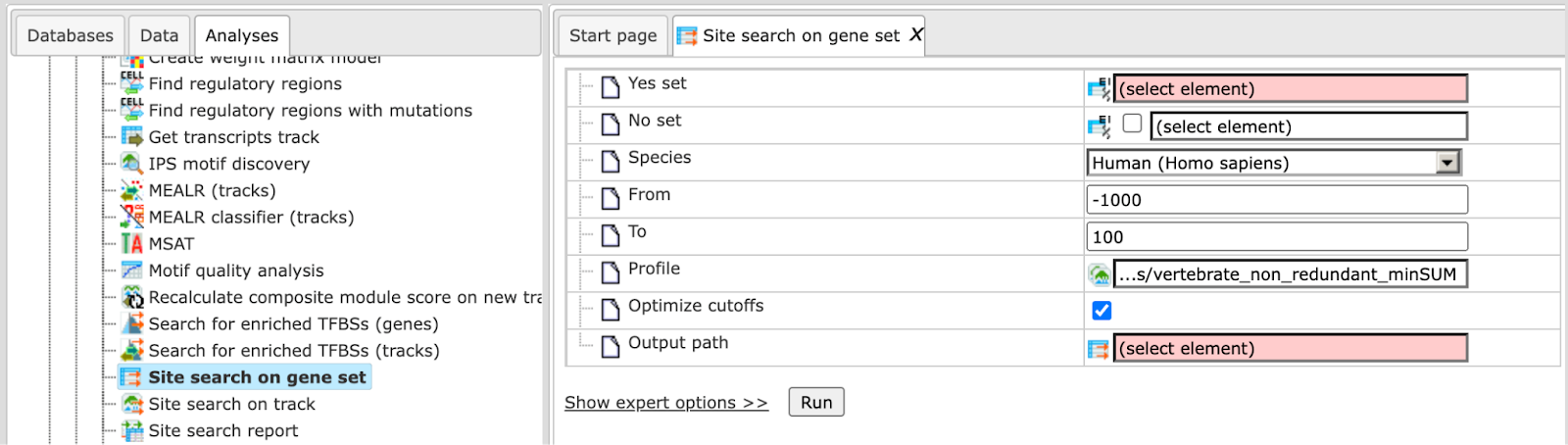
Task: Close the Site search on gene set tab
Action: click(916, 34)
